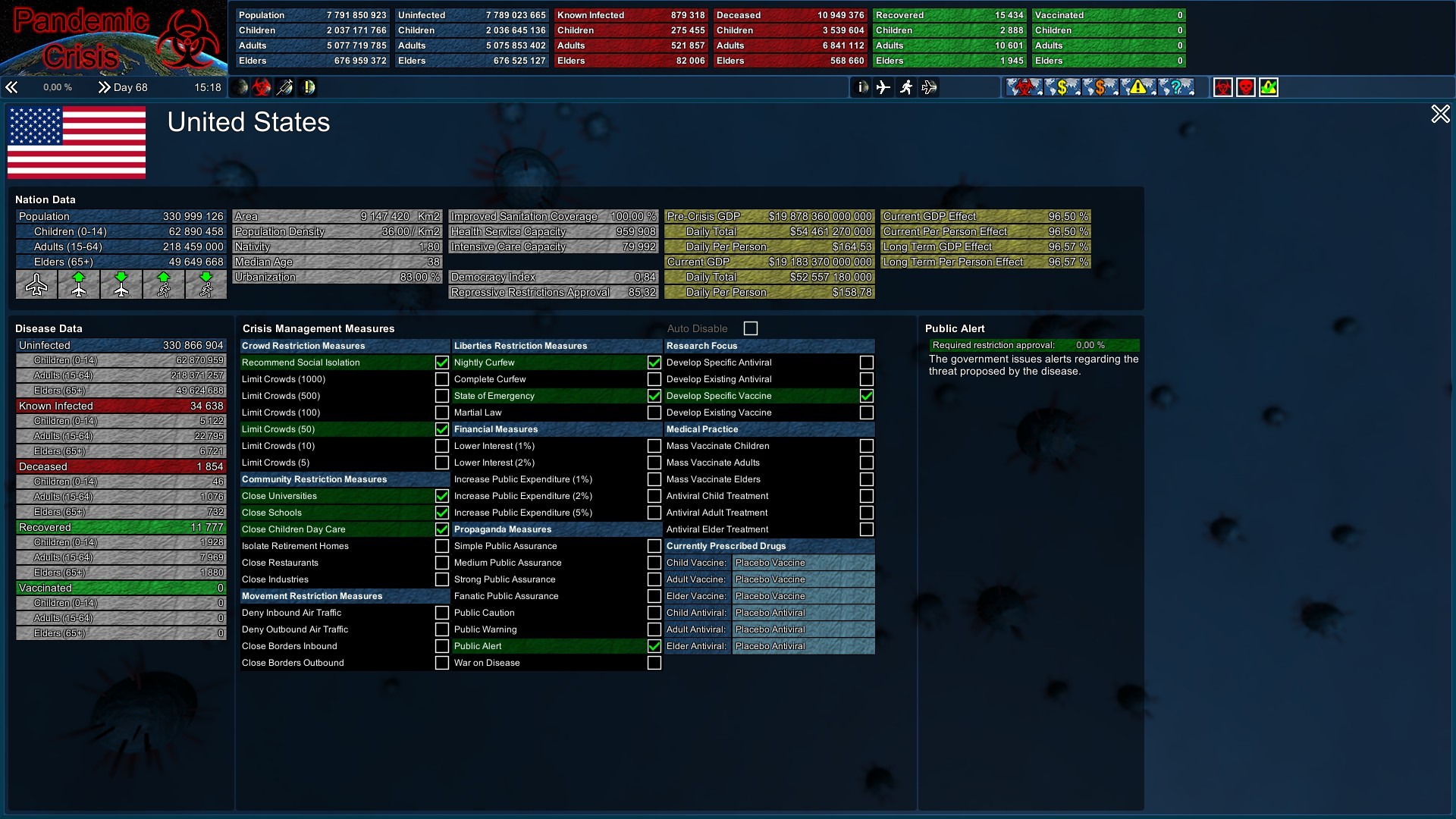The image size is (1456, 819).
Task: Click the Placebo Vaccine field for Child Vaccine
Action: (802, 563)
